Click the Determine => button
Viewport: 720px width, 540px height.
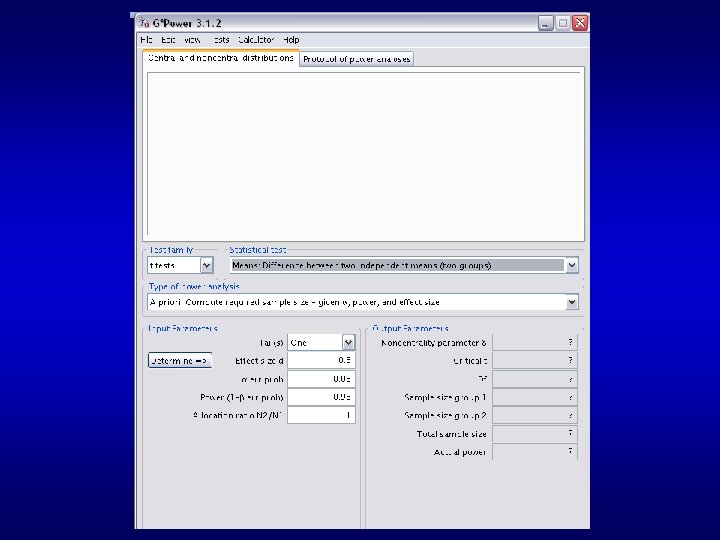[x=180, y=360]
